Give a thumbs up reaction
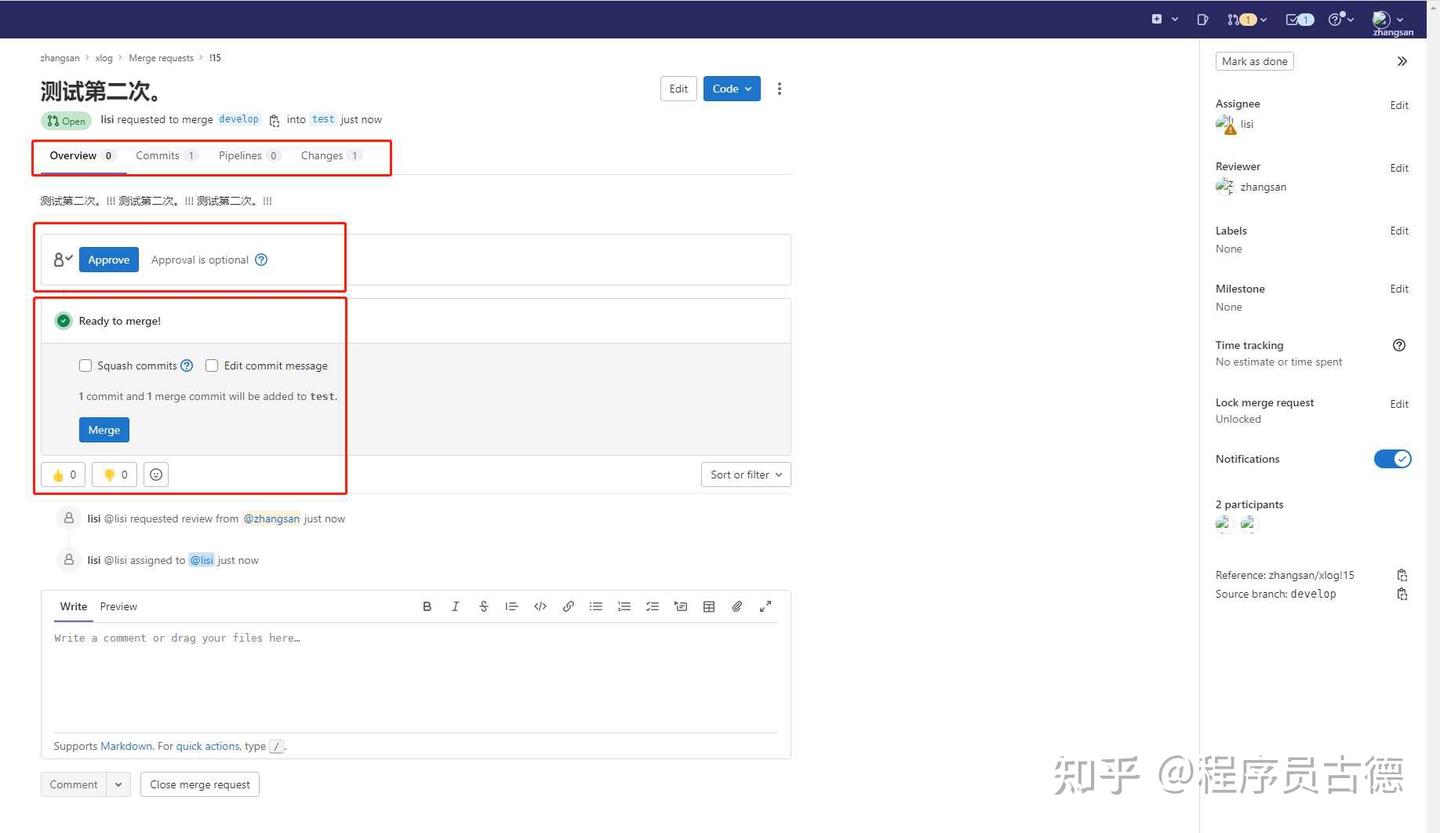Image resolution: width=1440 pixels, height=833 pixels. click(x=62, y=474)
